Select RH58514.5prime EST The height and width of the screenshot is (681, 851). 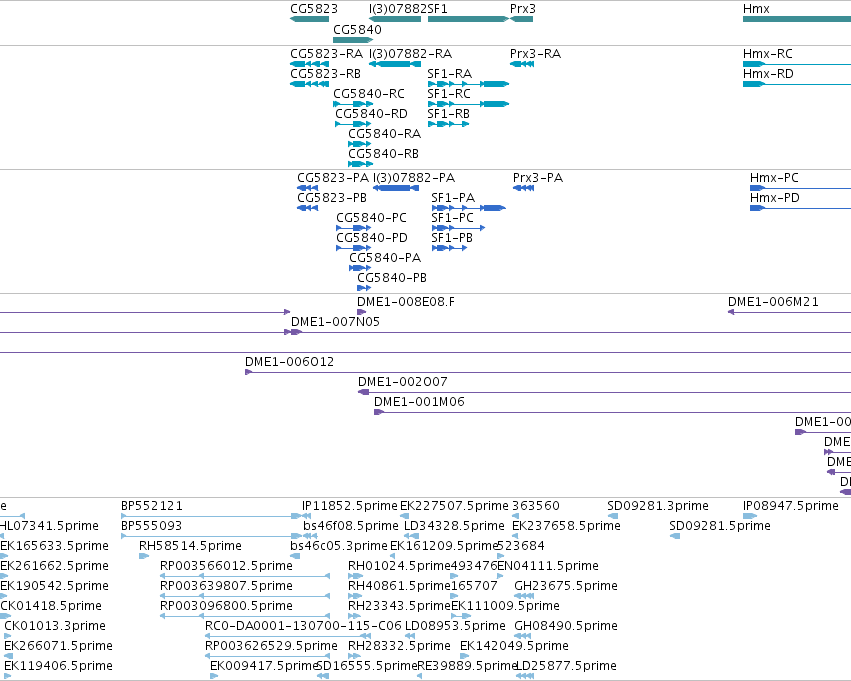click(x=144, y=556)
